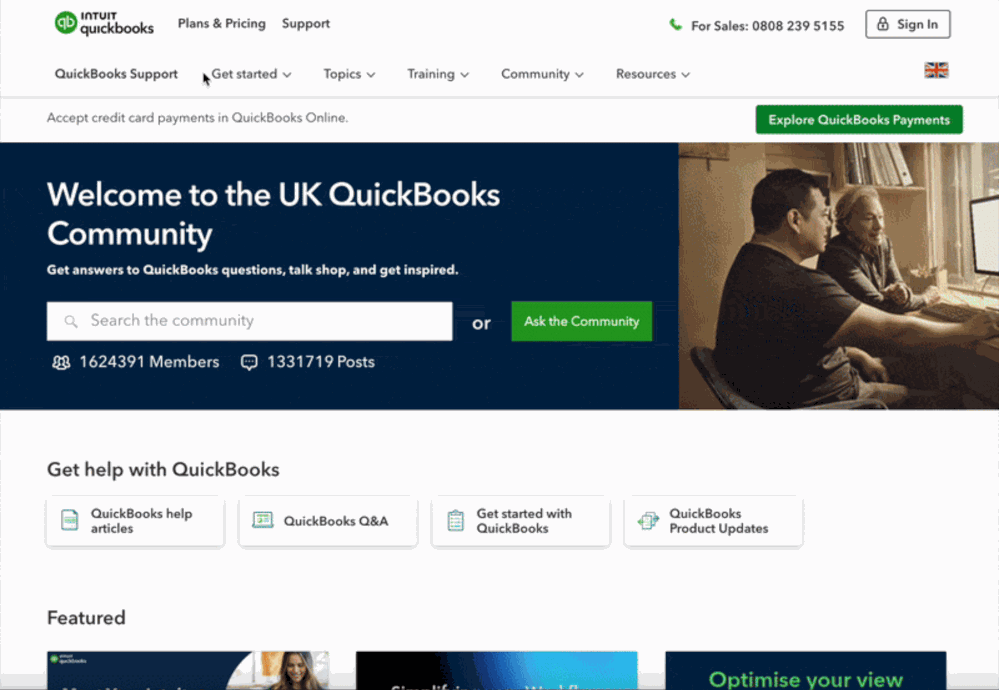Screen dimensions: 999x690
Task: Click the magnifier icon in community search
Action: (x=71, y=322)
